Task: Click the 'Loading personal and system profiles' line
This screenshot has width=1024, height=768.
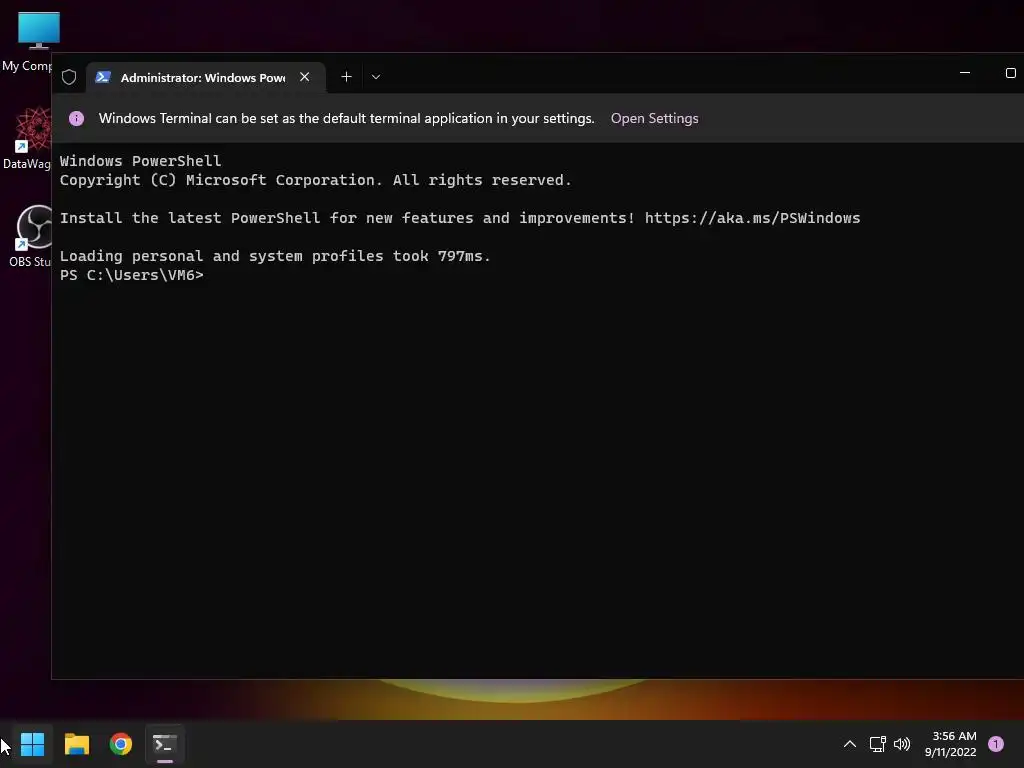Action: (275, 256)
